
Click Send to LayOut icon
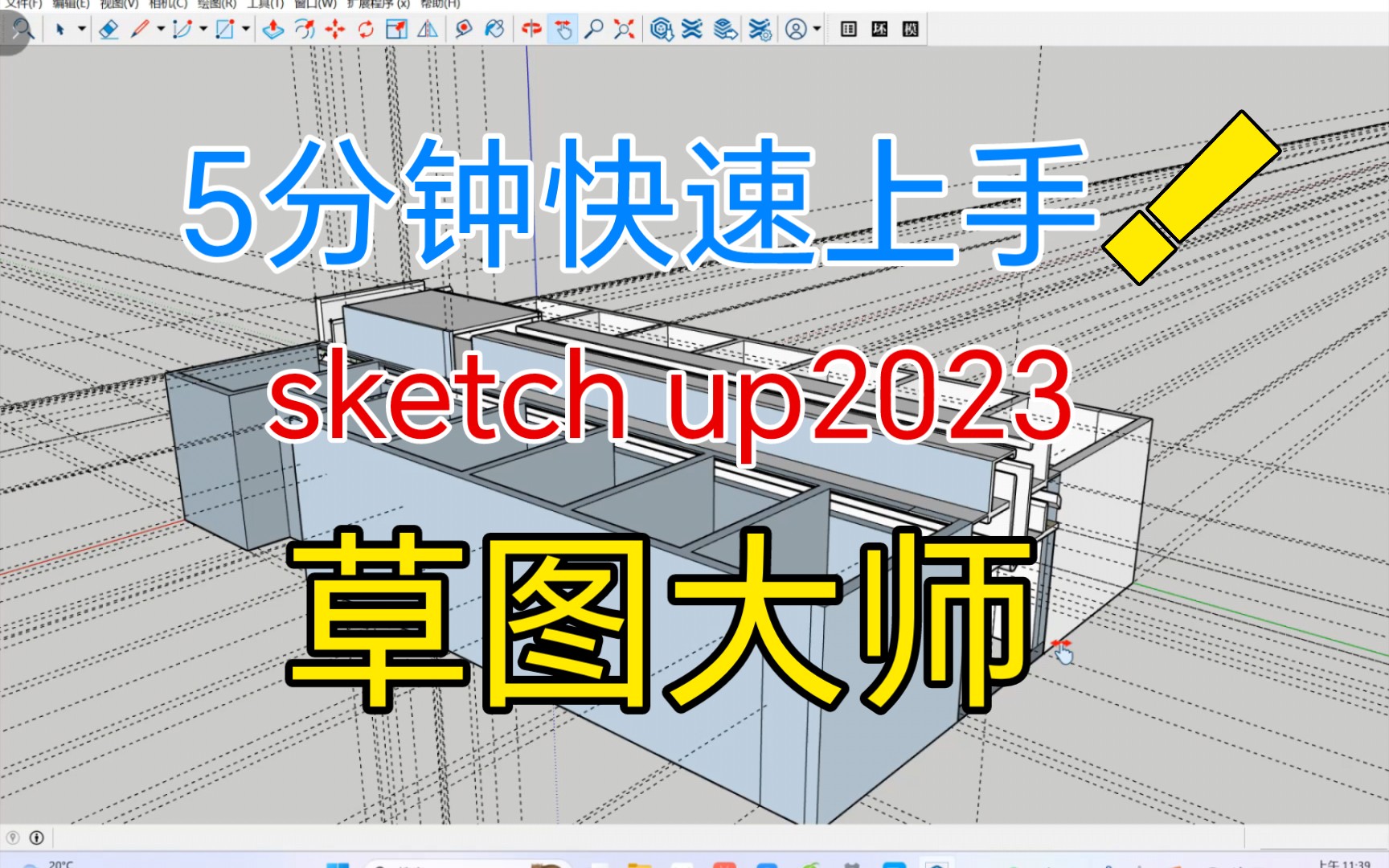click(725, 30)
